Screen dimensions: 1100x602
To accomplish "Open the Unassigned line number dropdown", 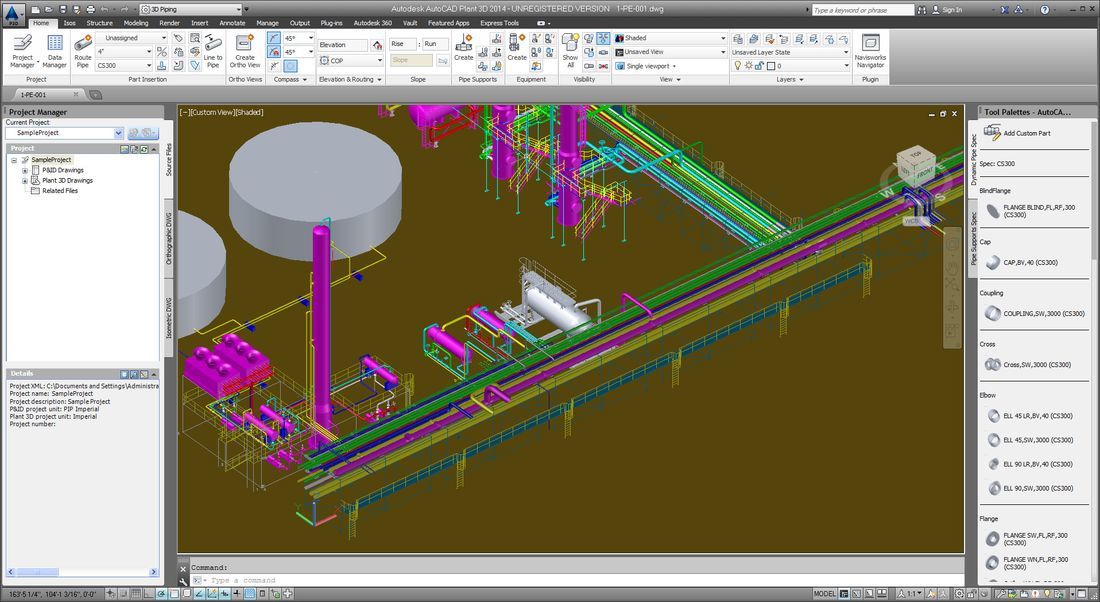I will (x=133, y=38).
